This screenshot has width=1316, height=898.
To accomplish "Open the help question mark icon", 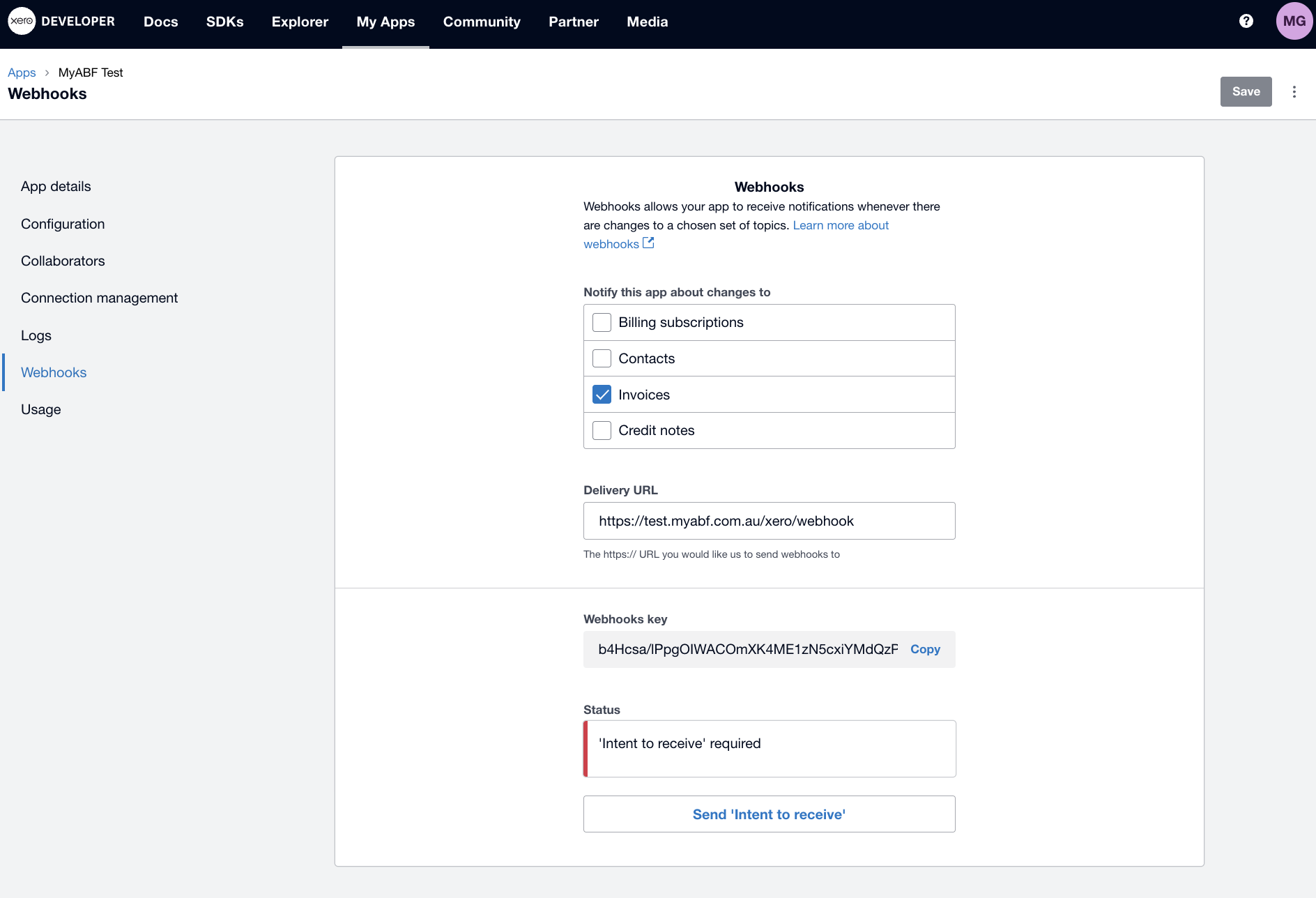I will click(1246, 22).
